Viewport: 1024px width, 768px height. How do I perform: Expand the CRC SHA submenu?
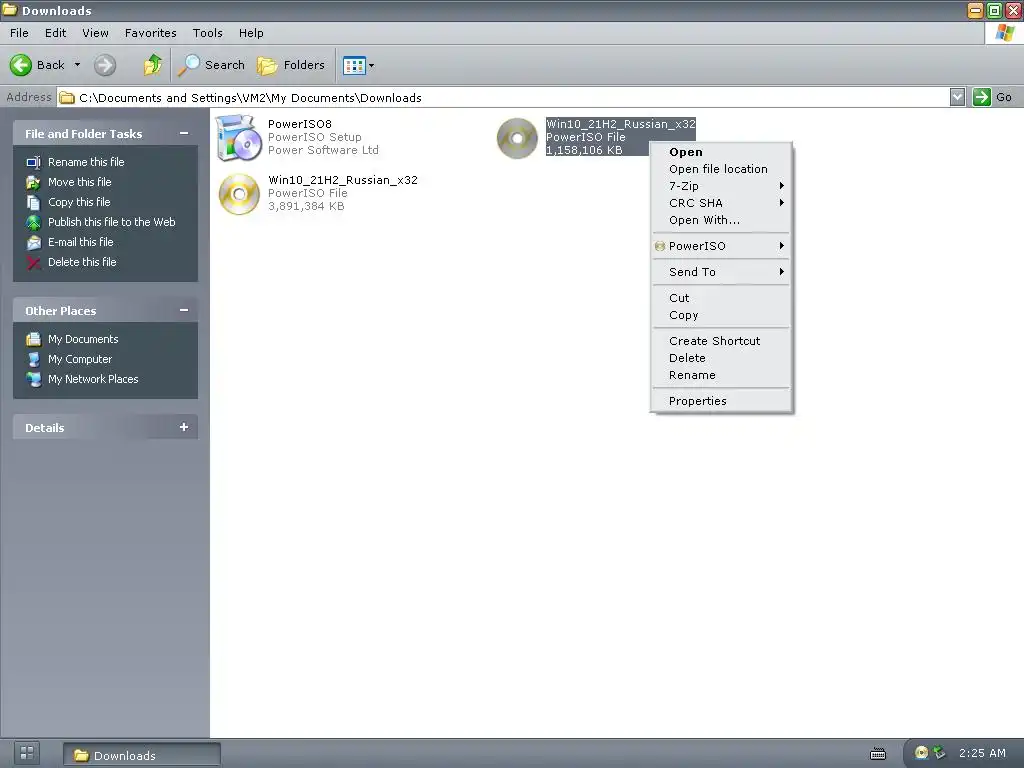click(721, 202)
